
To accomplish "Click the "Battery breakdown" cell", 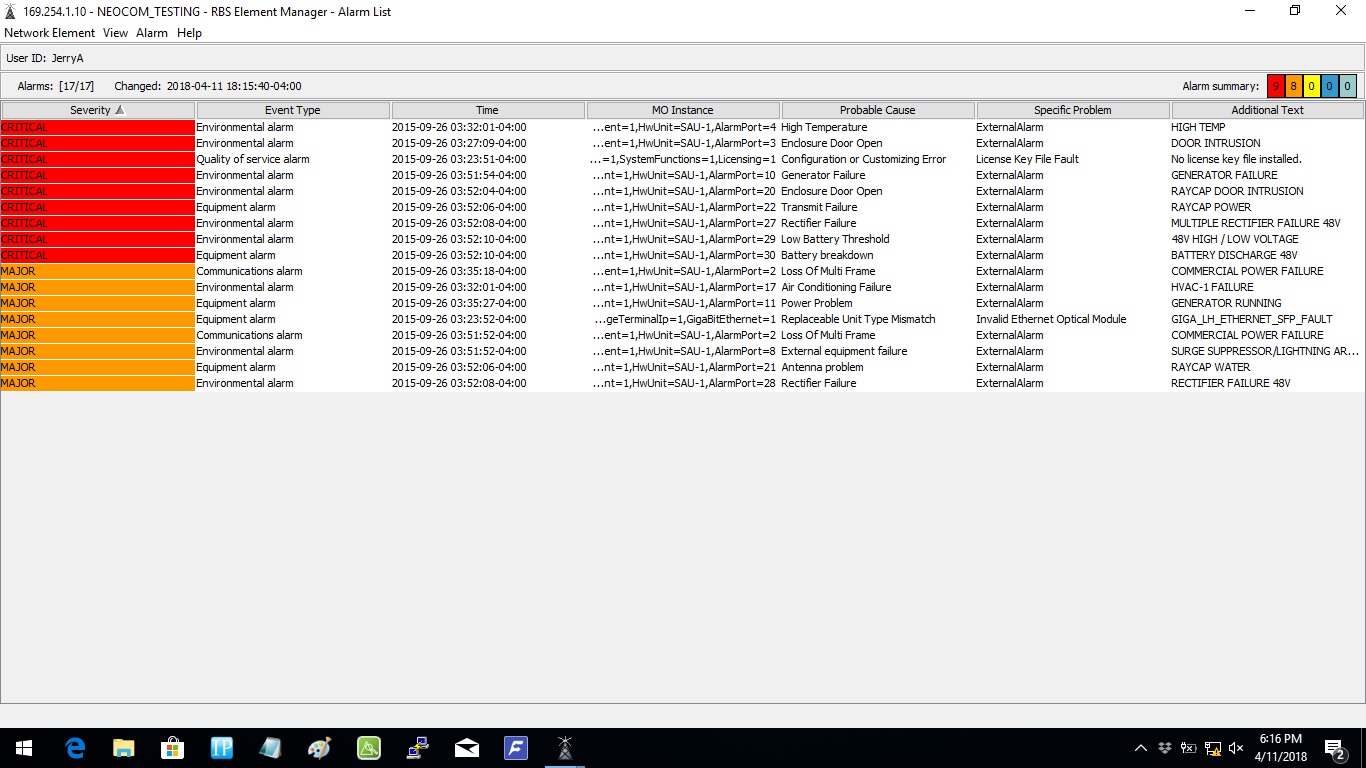I will click(877, 255).
